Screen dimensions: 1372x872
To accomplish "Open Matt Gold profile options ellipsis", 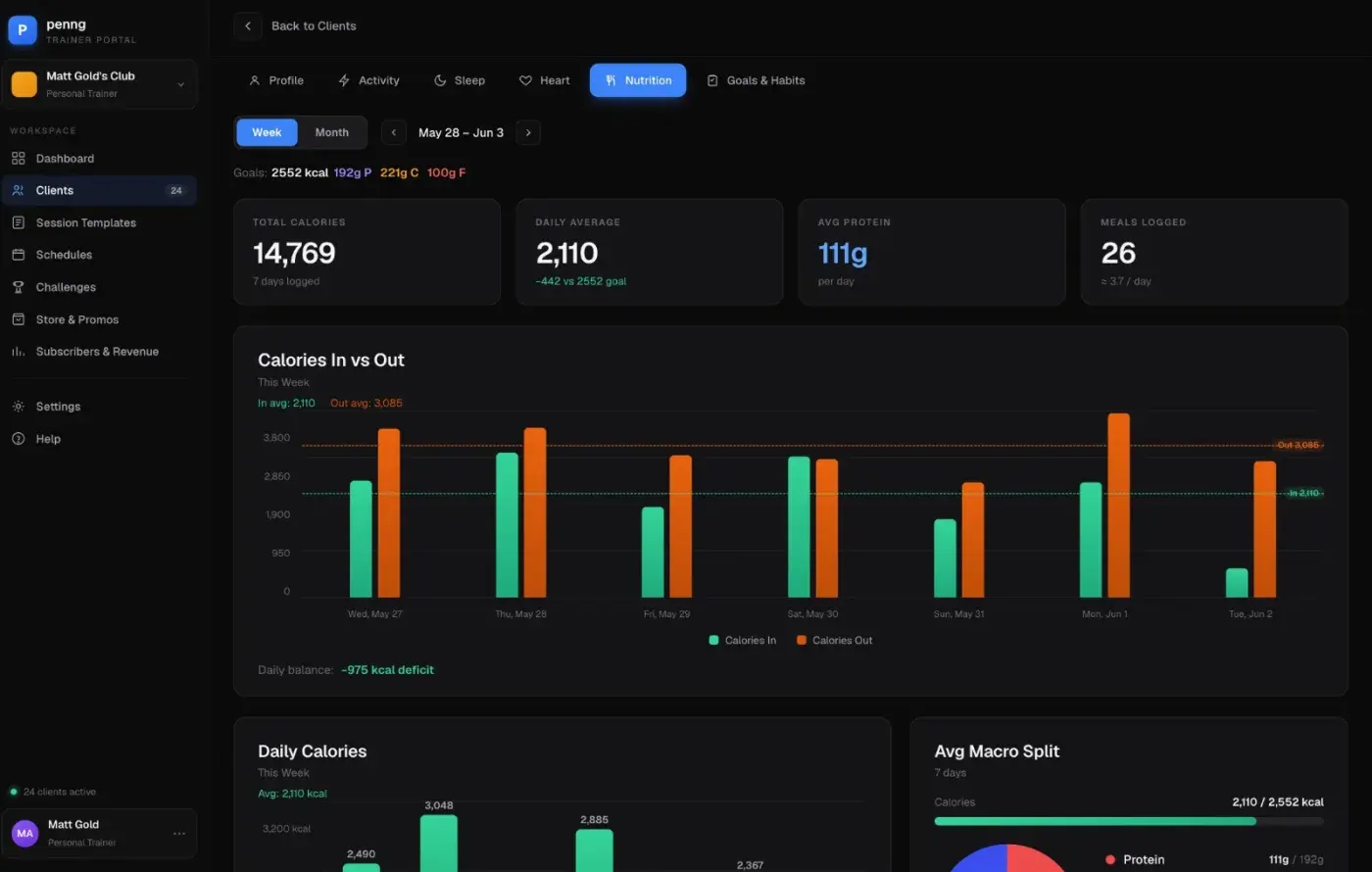I will click(x=179, y=834).
